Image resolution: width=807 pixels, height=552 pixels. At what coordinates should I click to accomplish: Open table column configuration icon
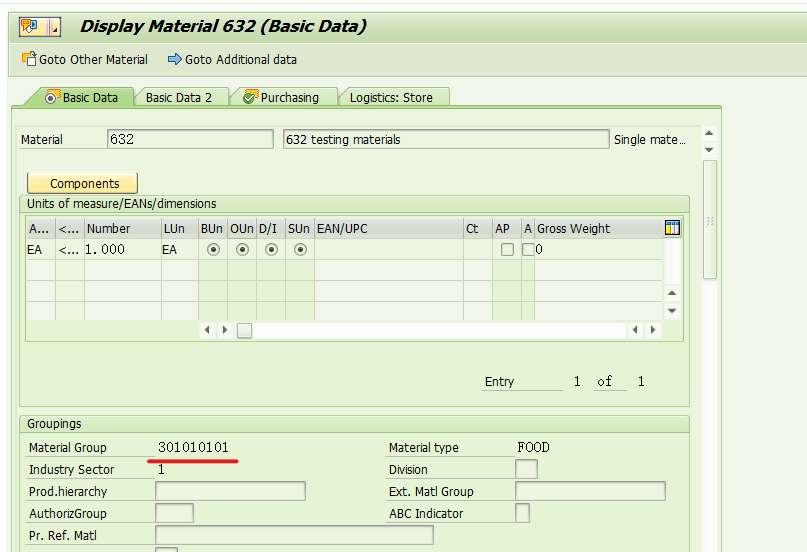(672, 227)
